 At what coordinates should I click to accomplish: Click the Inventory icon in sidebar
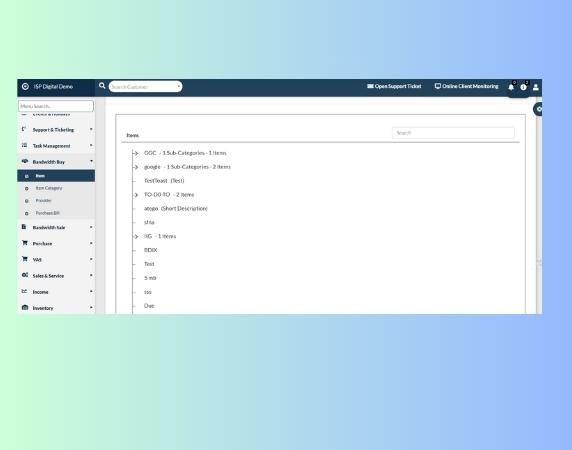[x=25, y=307]
